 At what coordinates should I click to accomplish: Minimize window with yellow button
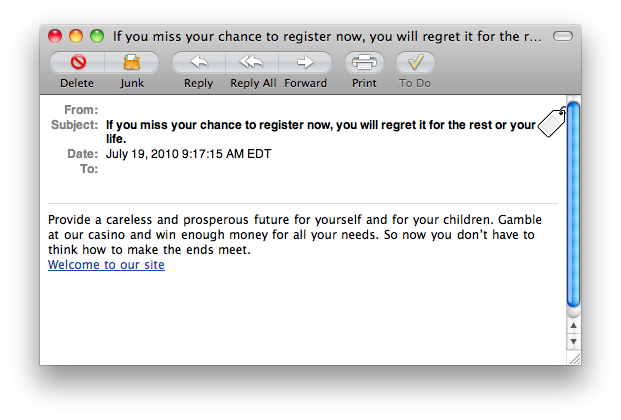click(76, 36)
